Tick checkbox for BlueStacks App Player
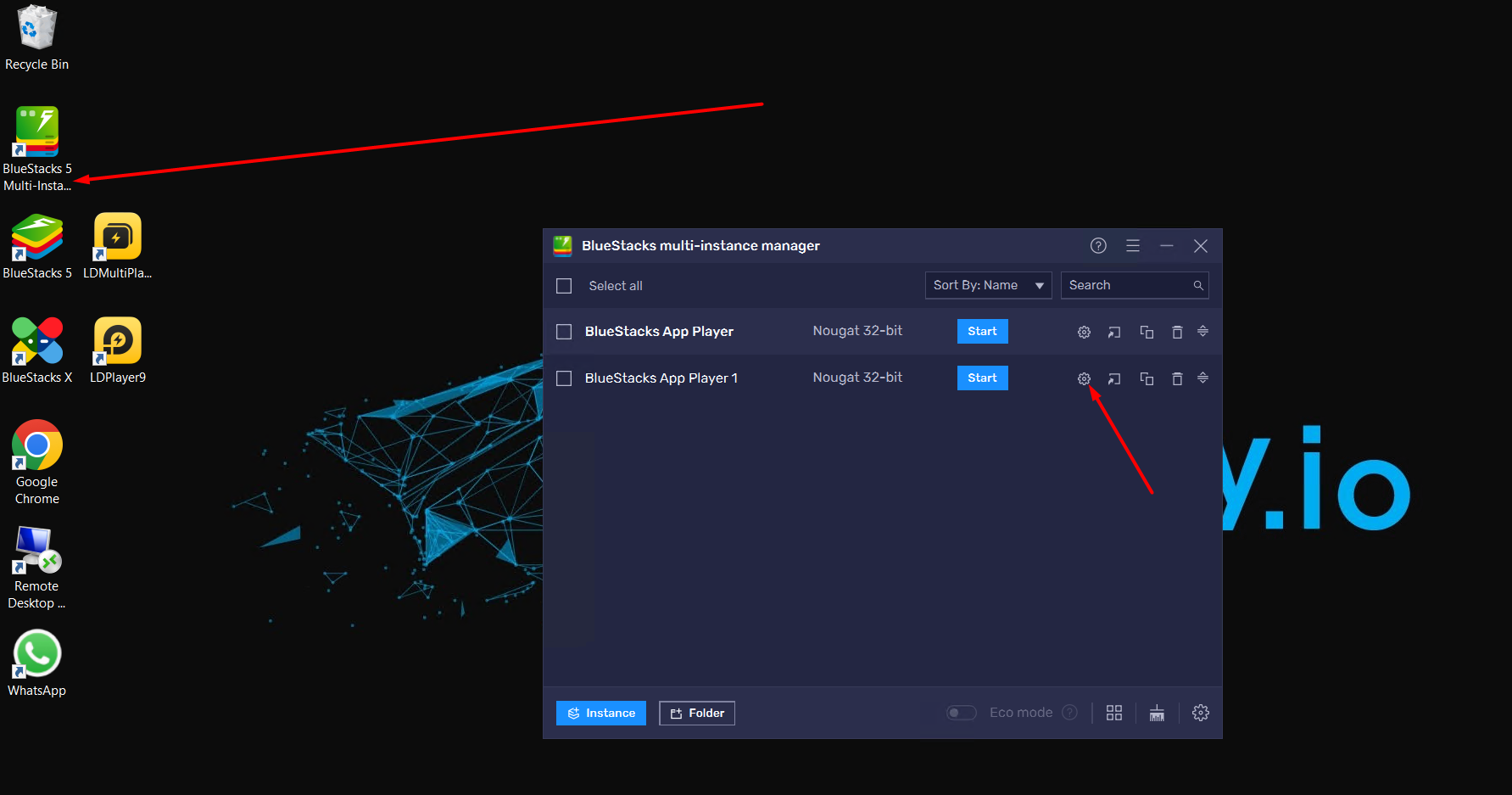 564,332
